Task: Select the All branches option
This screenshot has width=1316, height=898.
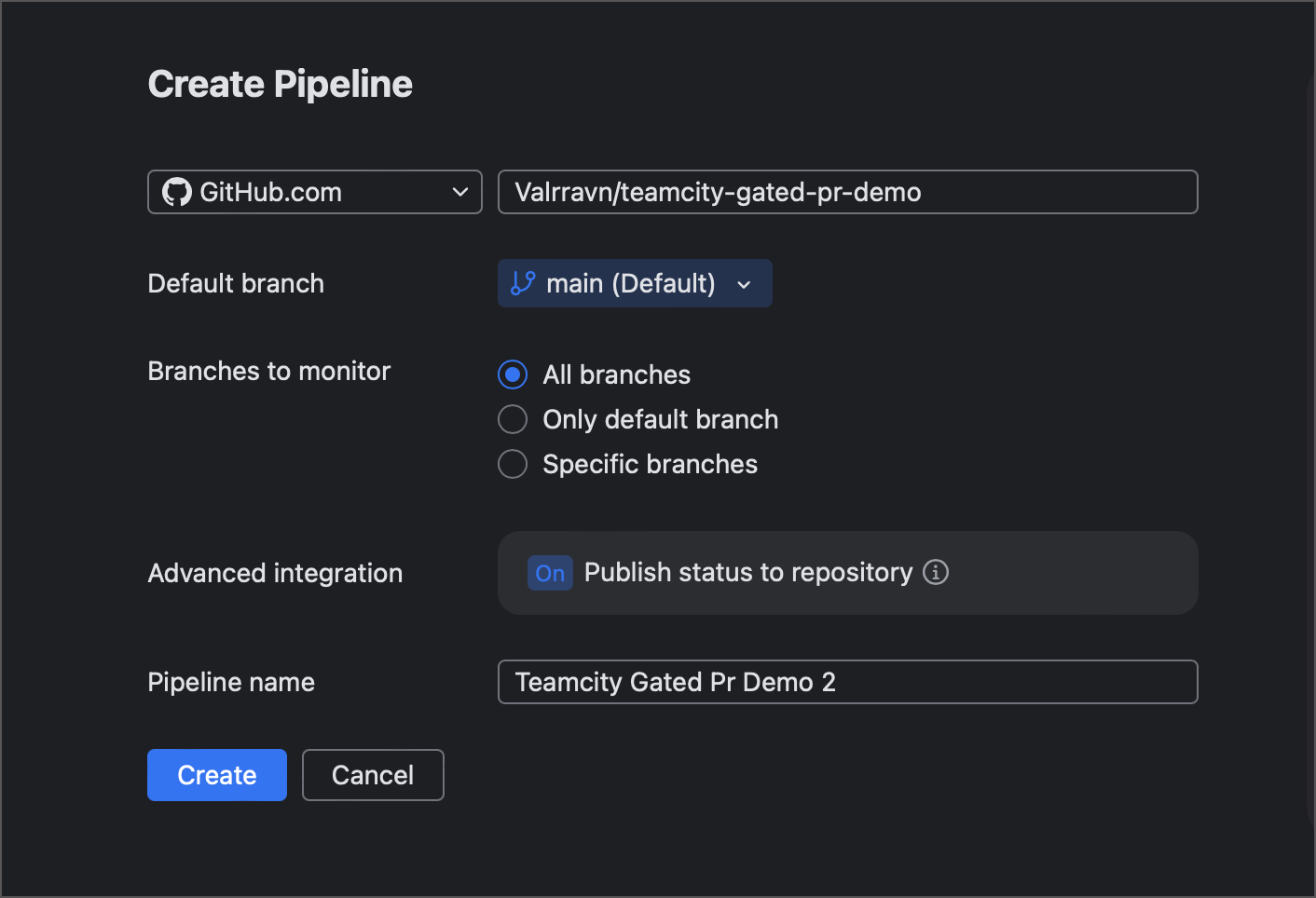Action: (x=513, y=374)
